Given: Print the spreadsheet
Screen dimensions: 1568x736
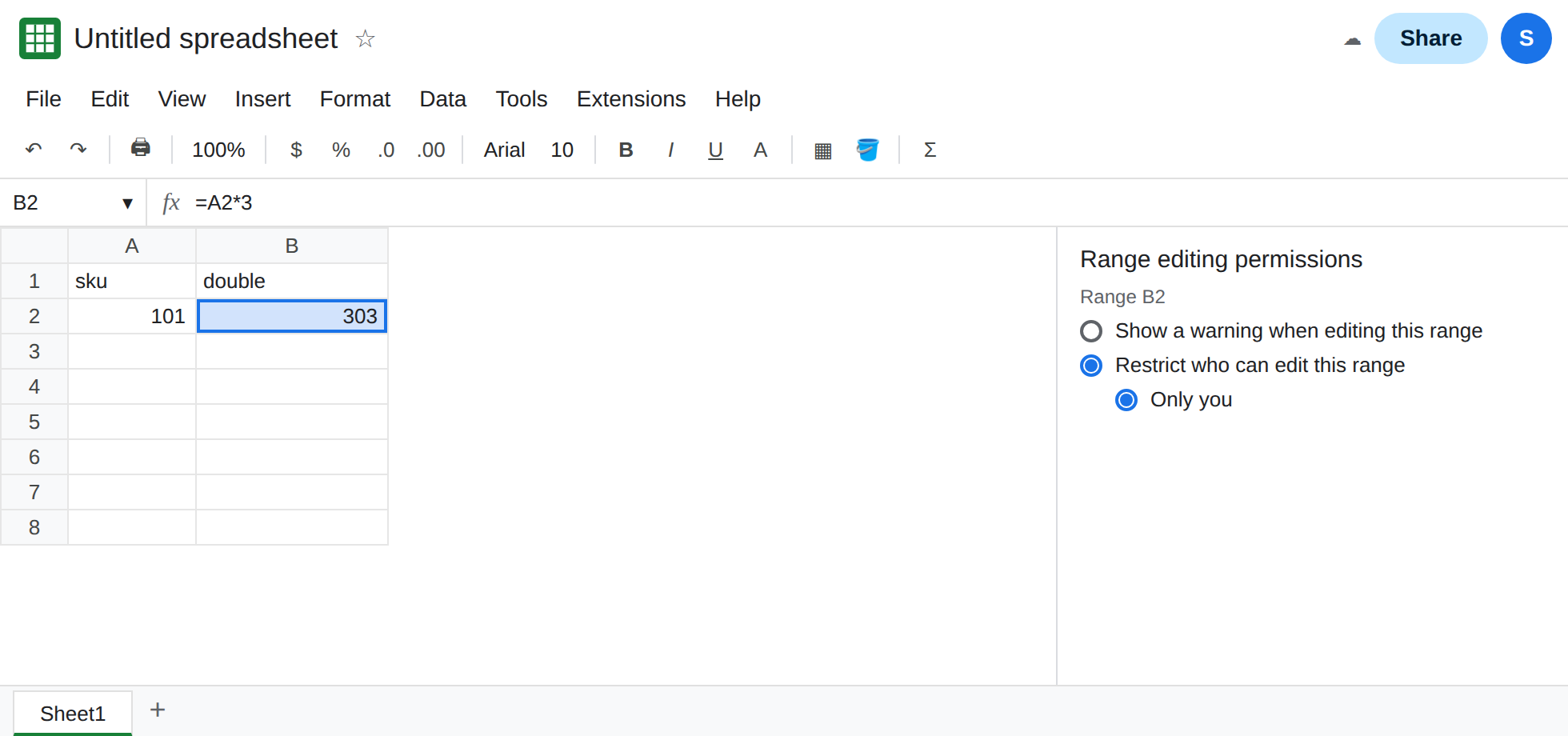Looking at the screenshot, I should (141, 148).
